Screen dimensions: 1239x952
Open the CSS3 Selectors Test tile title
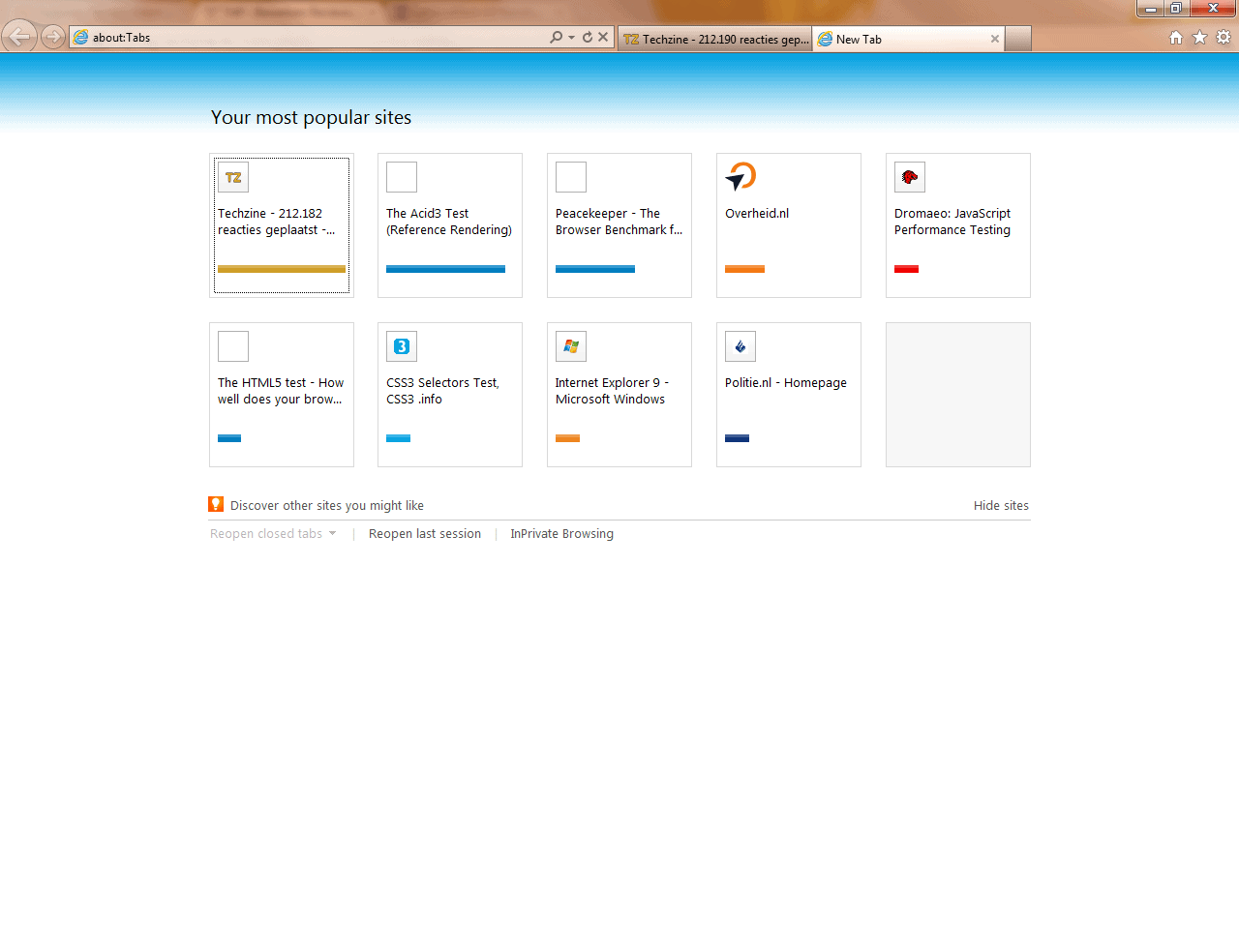click(x=442, y=391)
